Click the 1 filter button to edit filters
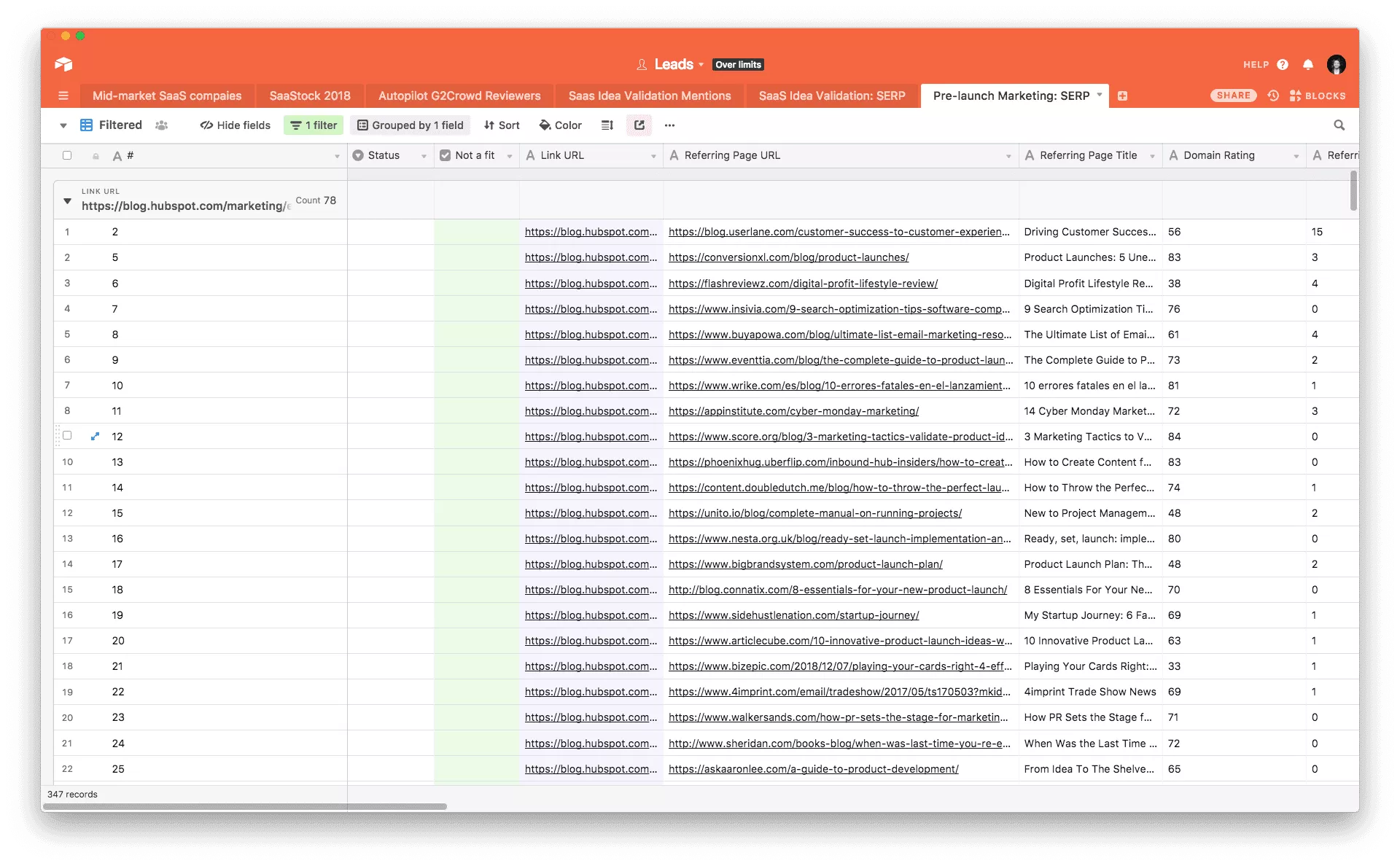This screenshot has width=1400, height=866. point(314,125)
